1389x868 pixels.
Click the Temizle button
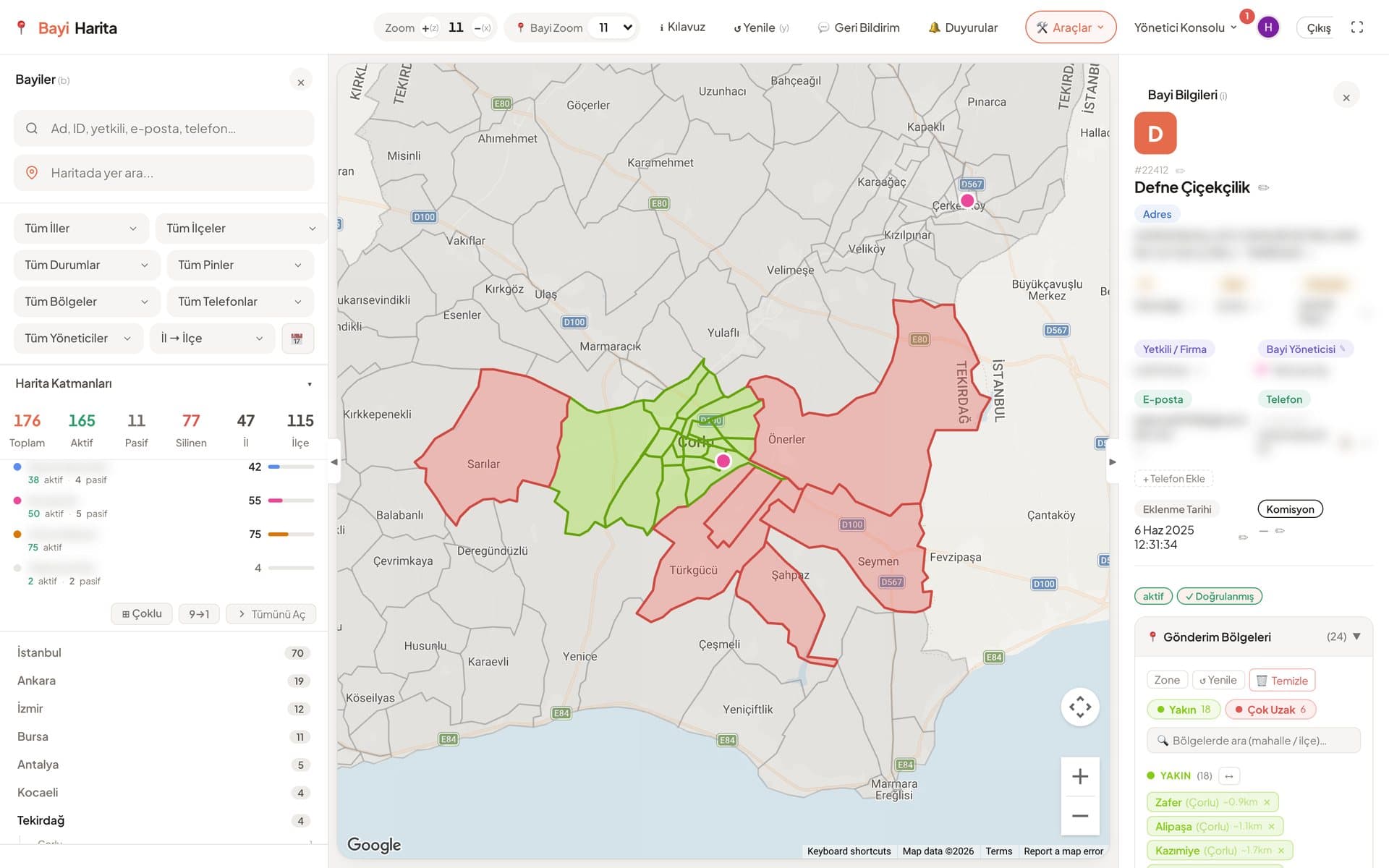(x=1282, y=681)
